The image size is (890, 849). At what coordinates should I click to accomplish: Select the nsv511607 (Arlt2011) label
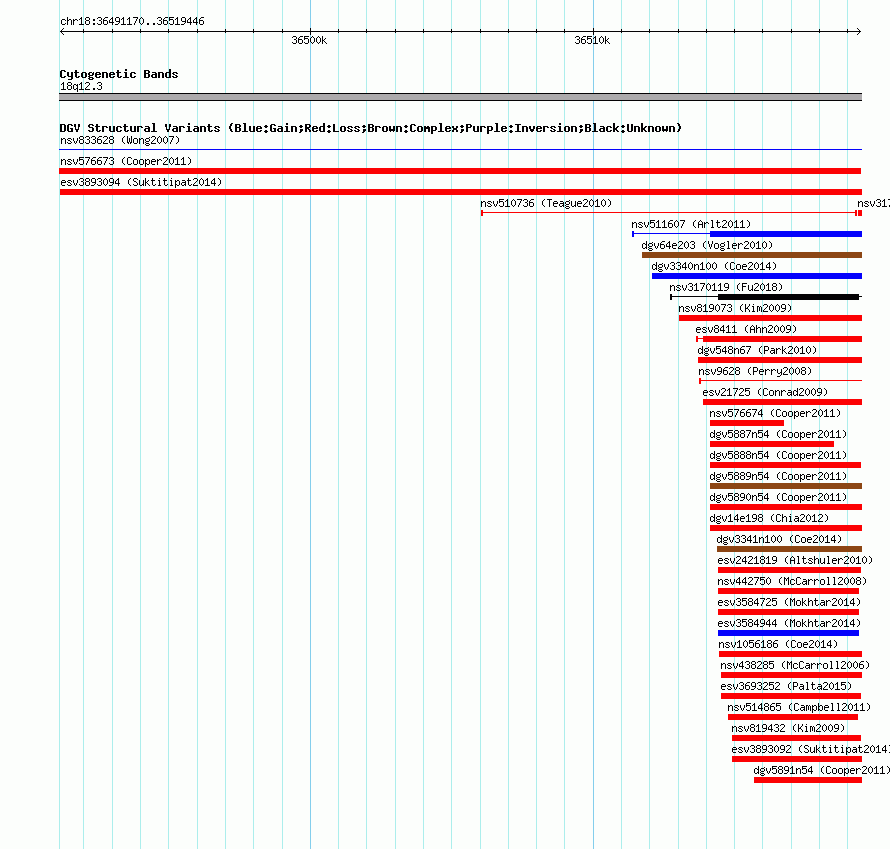point(691,224)
